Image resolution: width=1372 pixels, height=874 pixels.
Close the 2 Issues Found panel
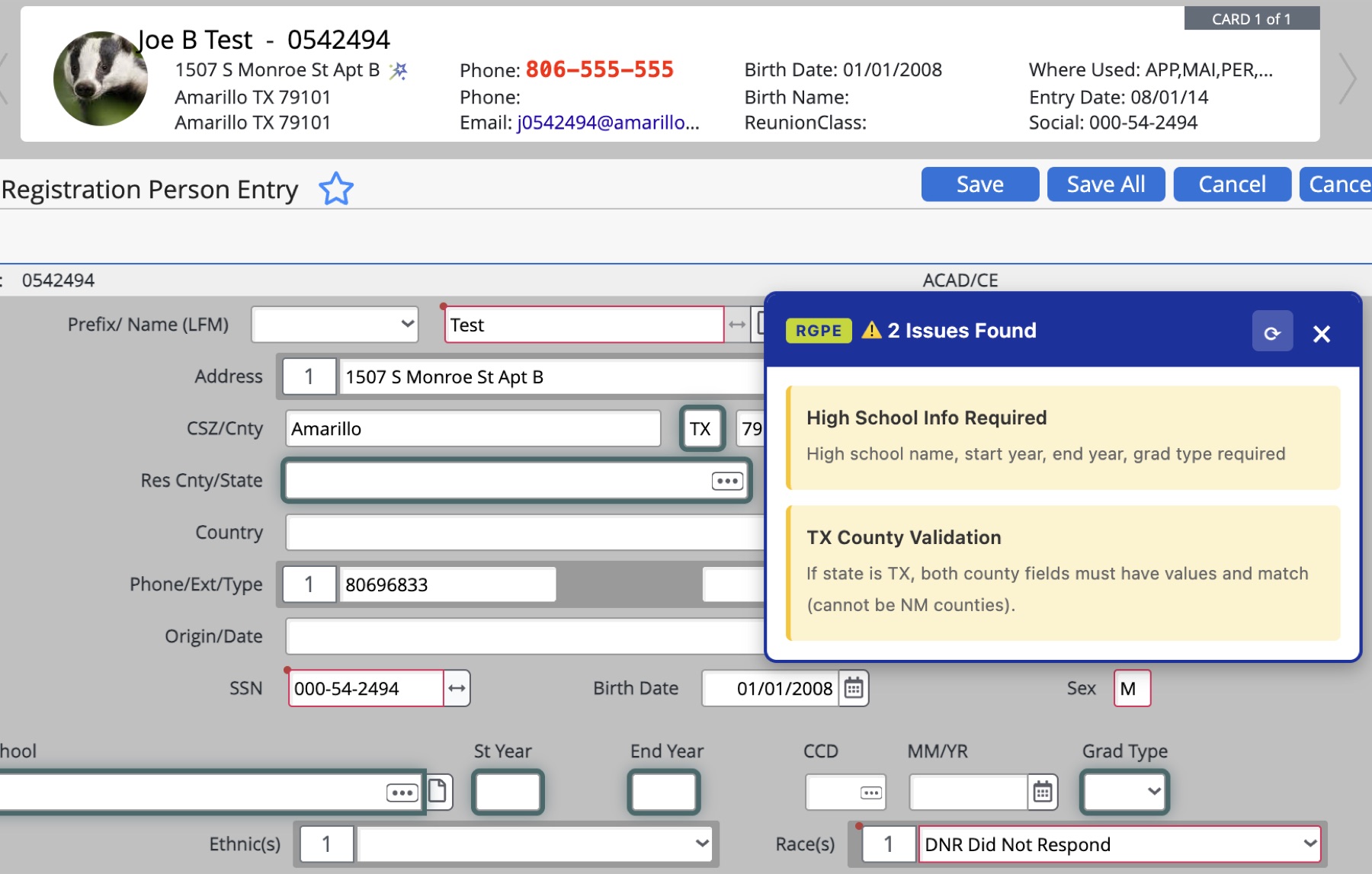click(x=1322, y=333)
